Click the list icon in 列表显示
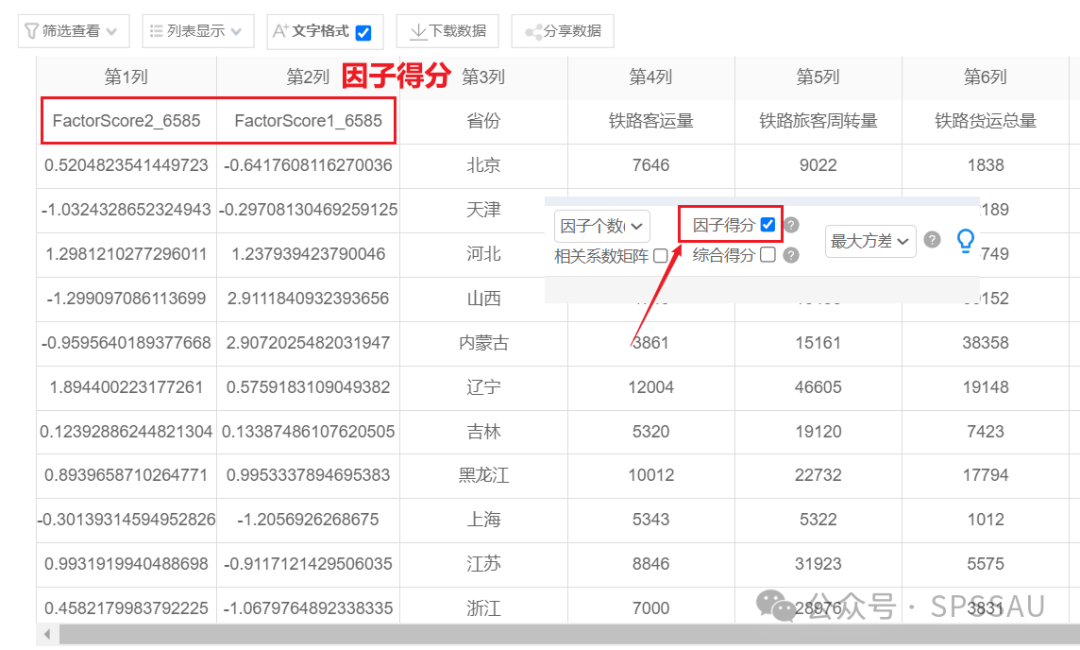 [156, 31]
